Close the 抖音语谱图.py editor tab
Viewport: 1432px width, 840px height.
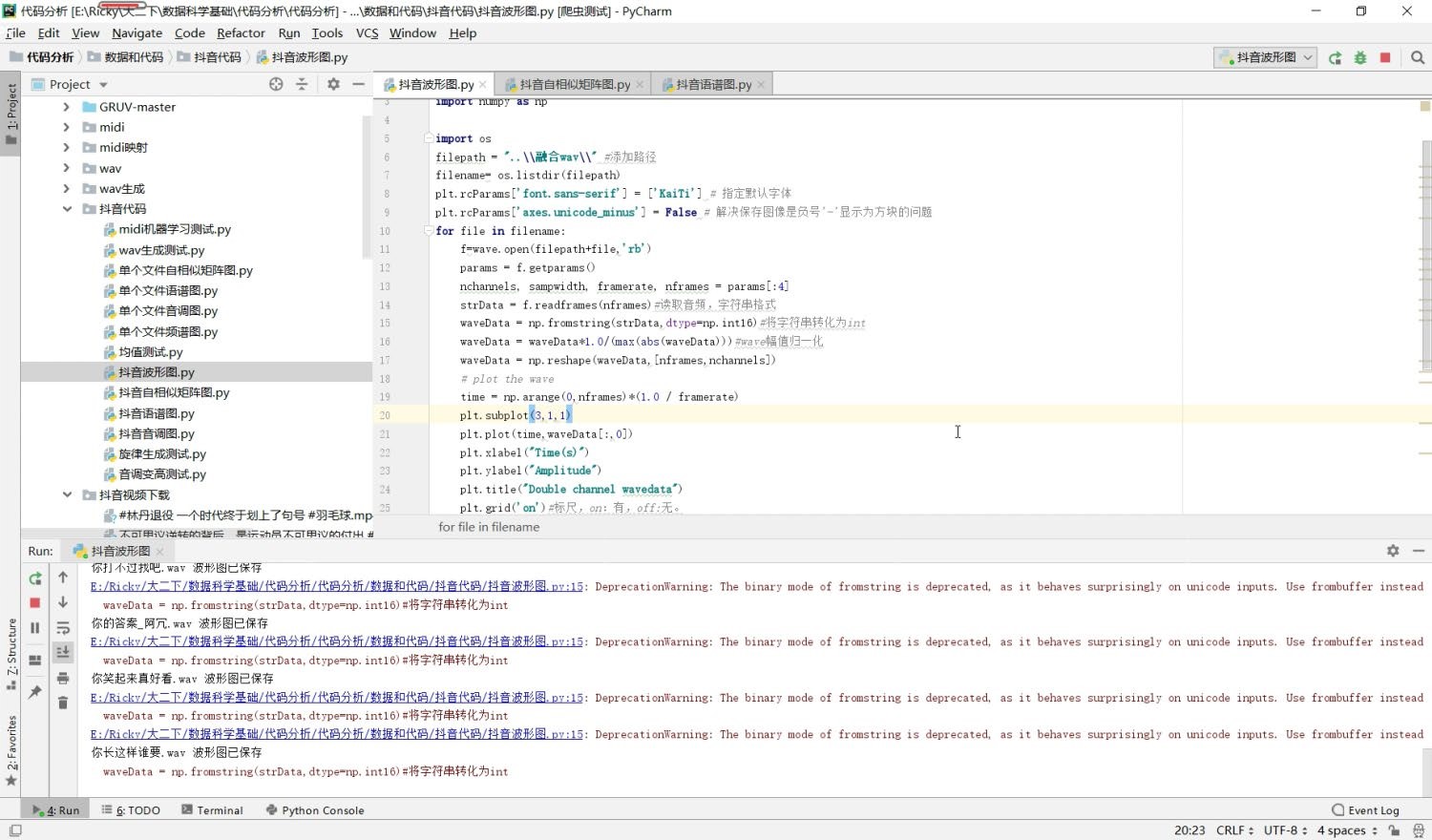pos(761,85)
